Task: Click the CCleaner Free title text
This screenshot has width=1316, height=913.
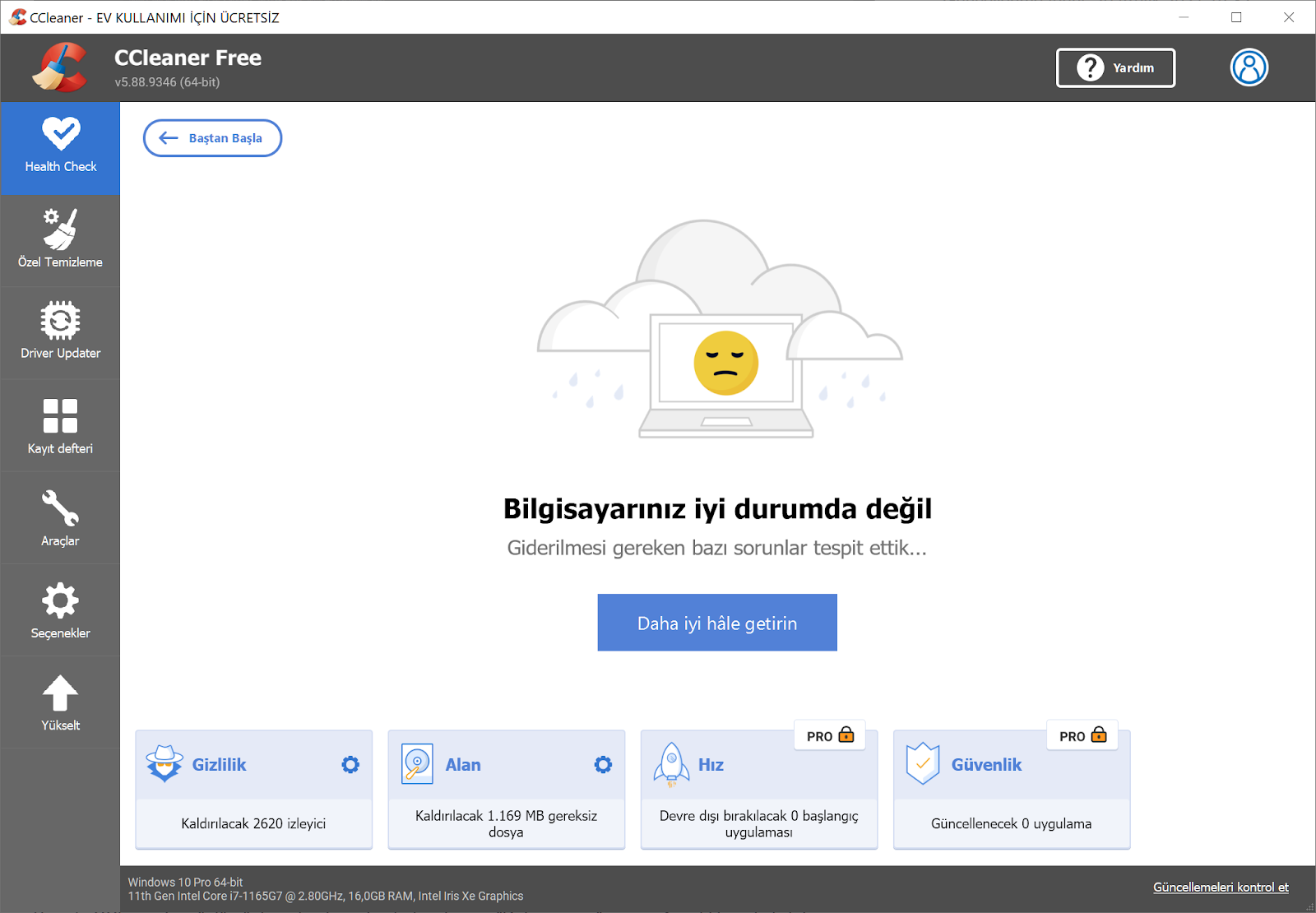Action: pyautogui.click(x=188, y=58)
